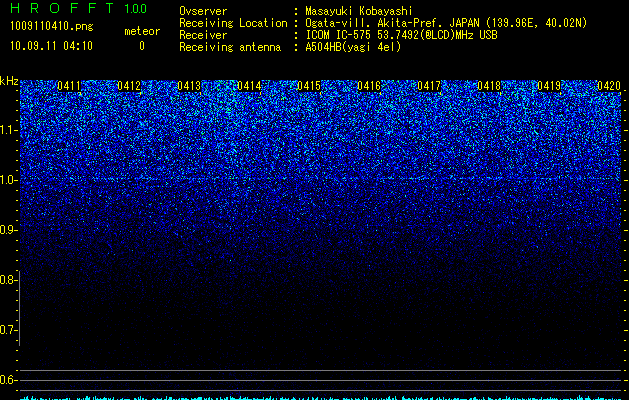Click time marker 0418
This screenshot has height=400, width=629.
tap(489, 86)
